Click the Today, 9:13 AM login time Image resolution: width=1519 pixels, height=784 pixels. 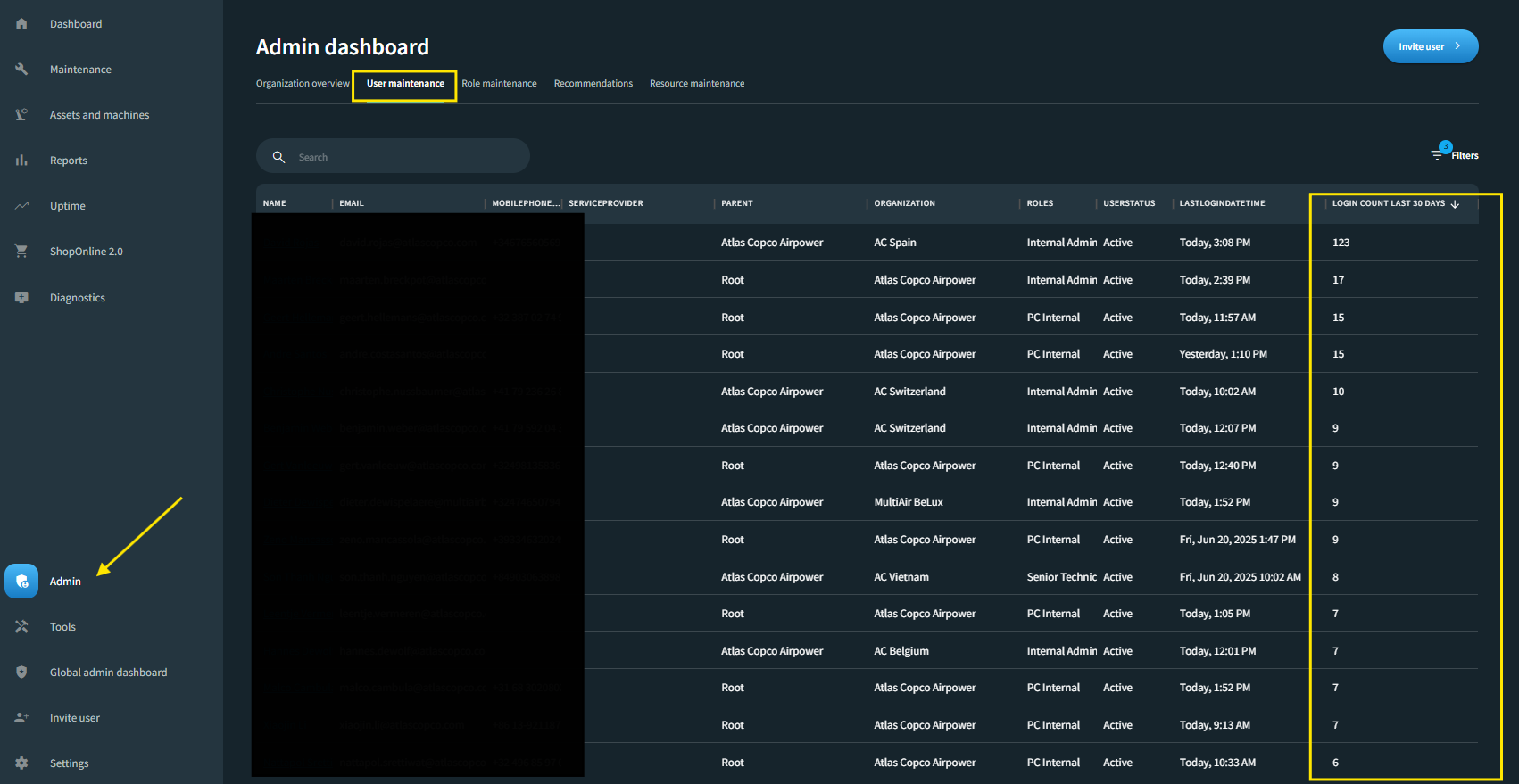tap(1215, 725)
